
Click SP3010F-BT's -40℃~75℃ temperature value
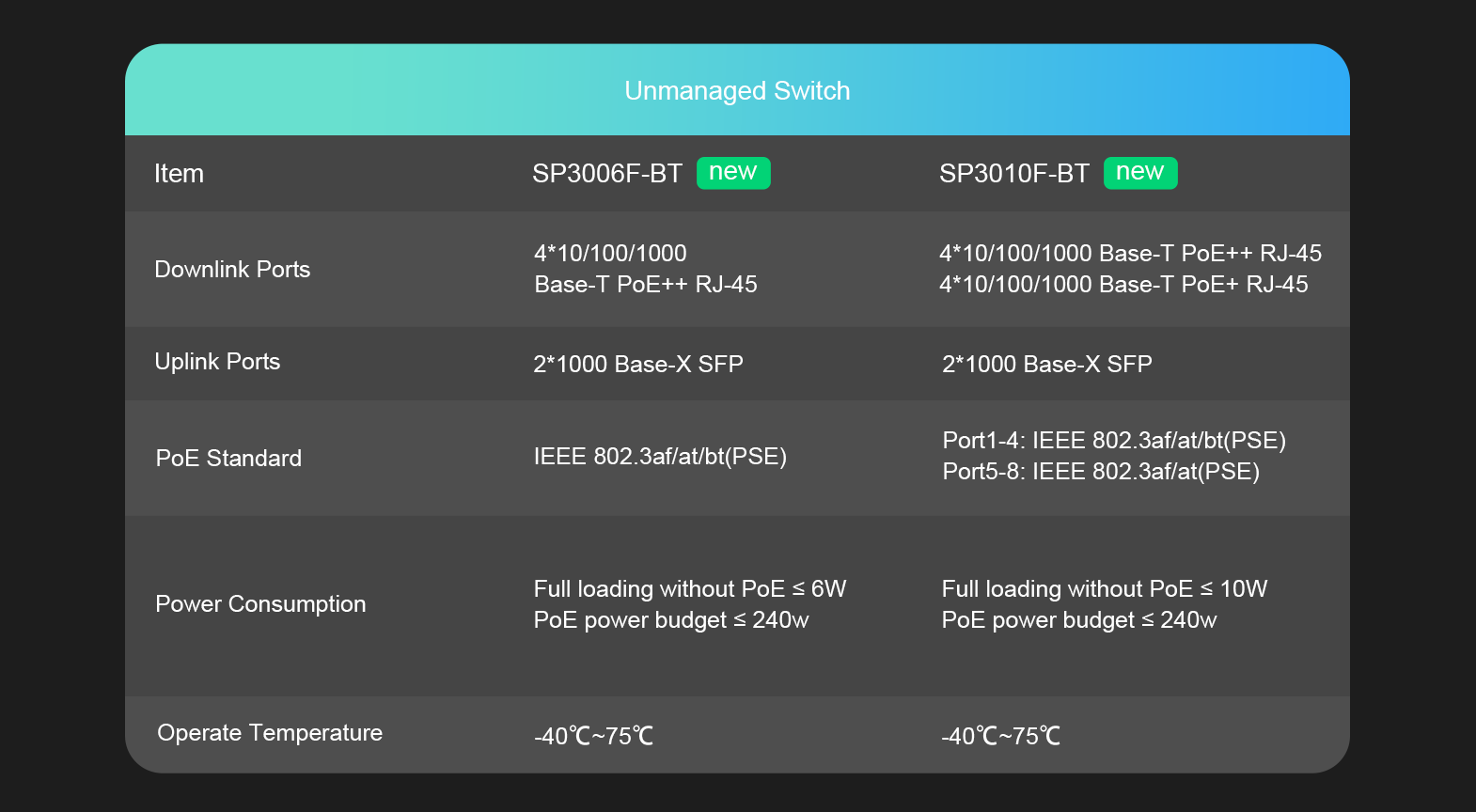point(1000,736)
